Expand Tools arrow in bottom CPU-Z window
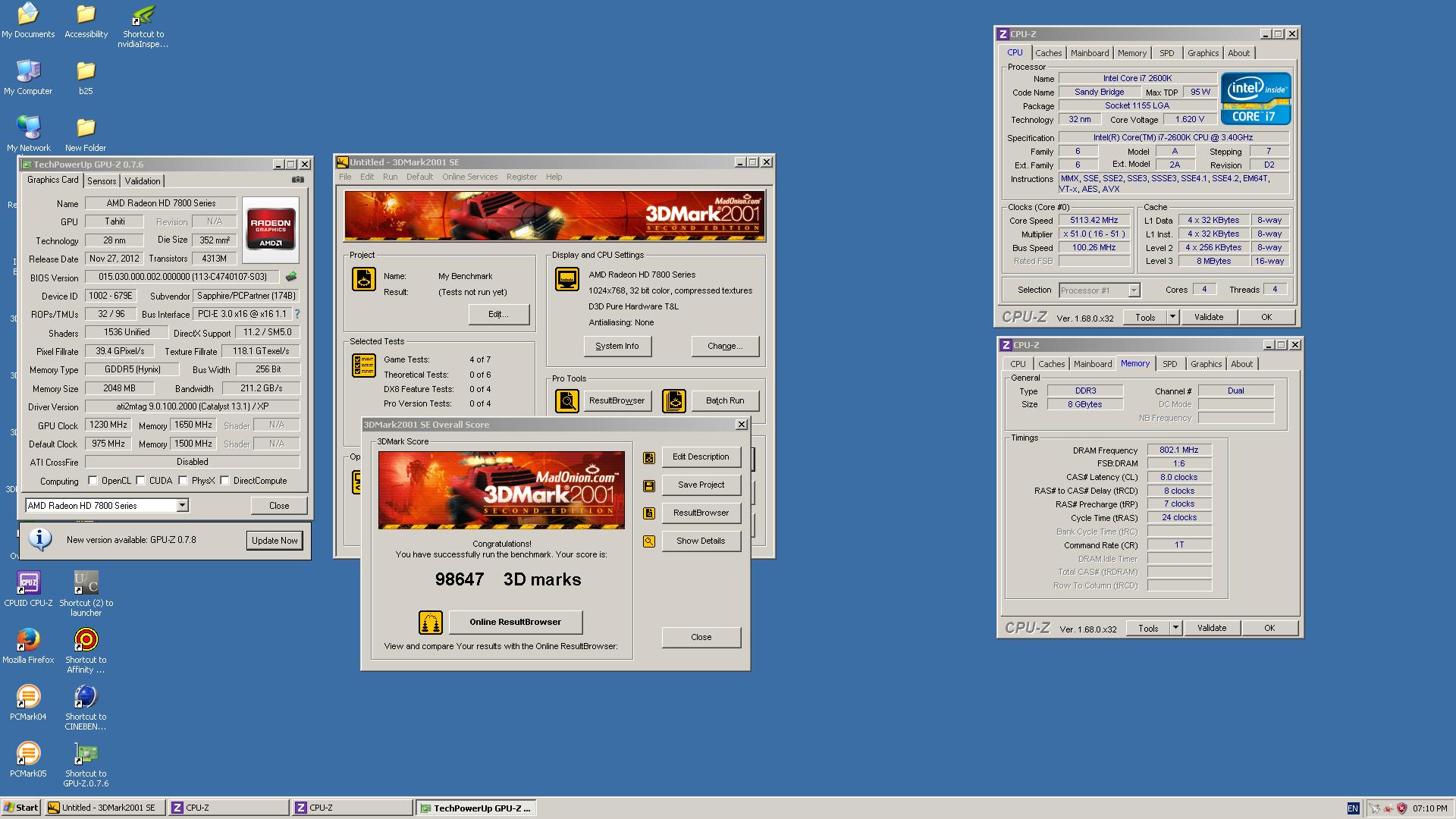This screenshot has width=1456, height=819. tap(1175, 628)
